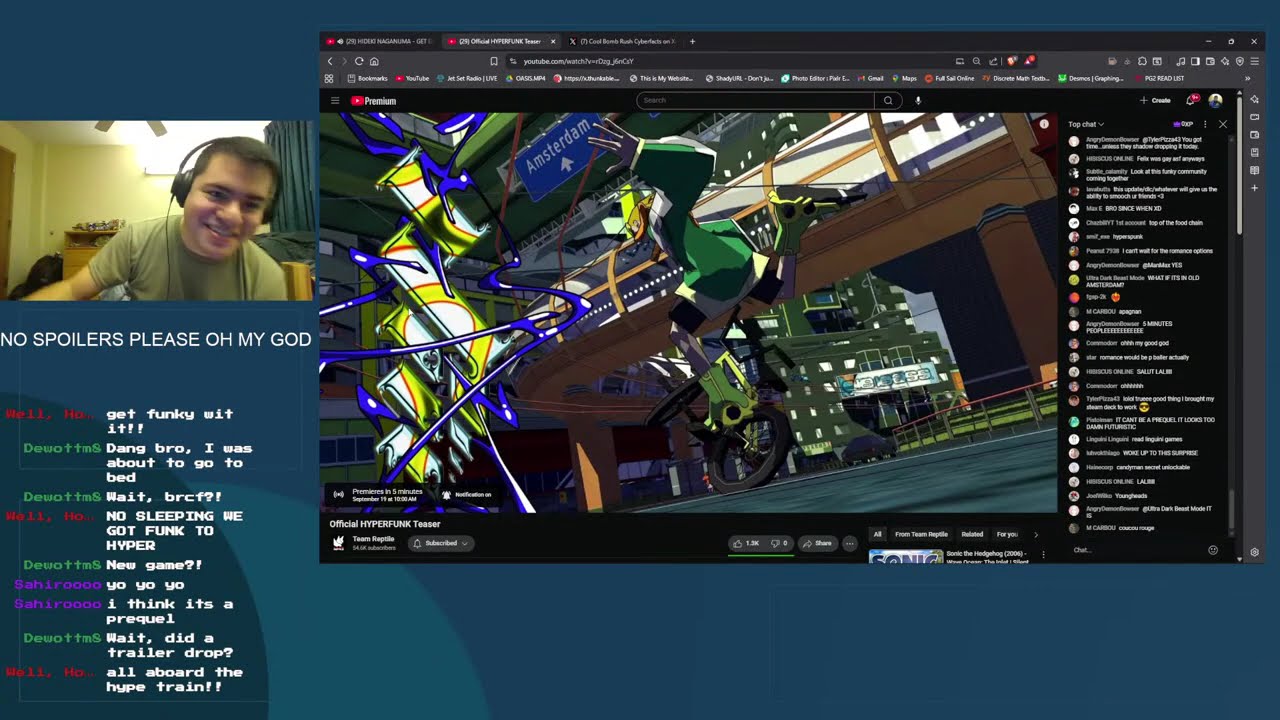Toggle the Notification on reminder

click(x=466, y=494)
